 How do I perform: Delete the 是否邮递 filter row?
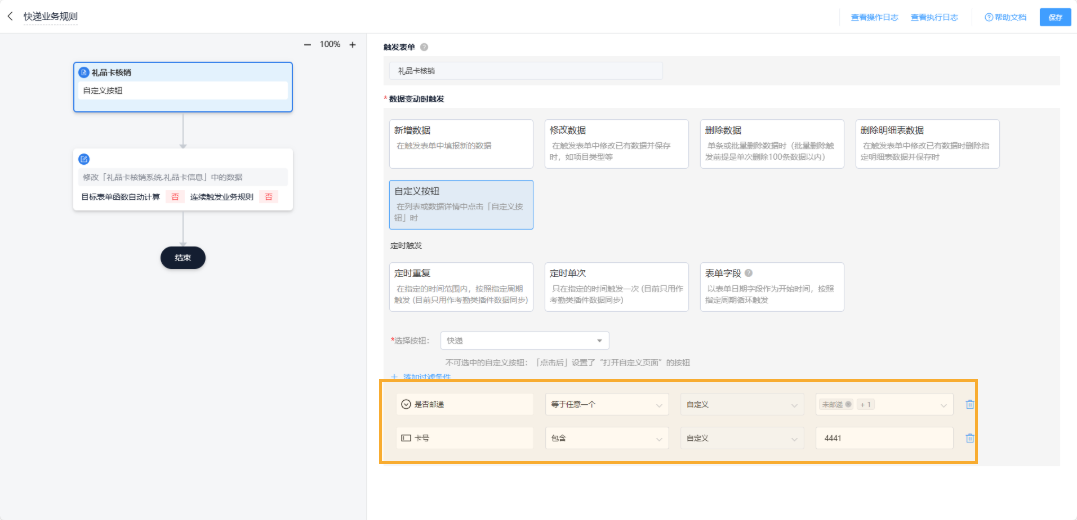tap(970, 405)
